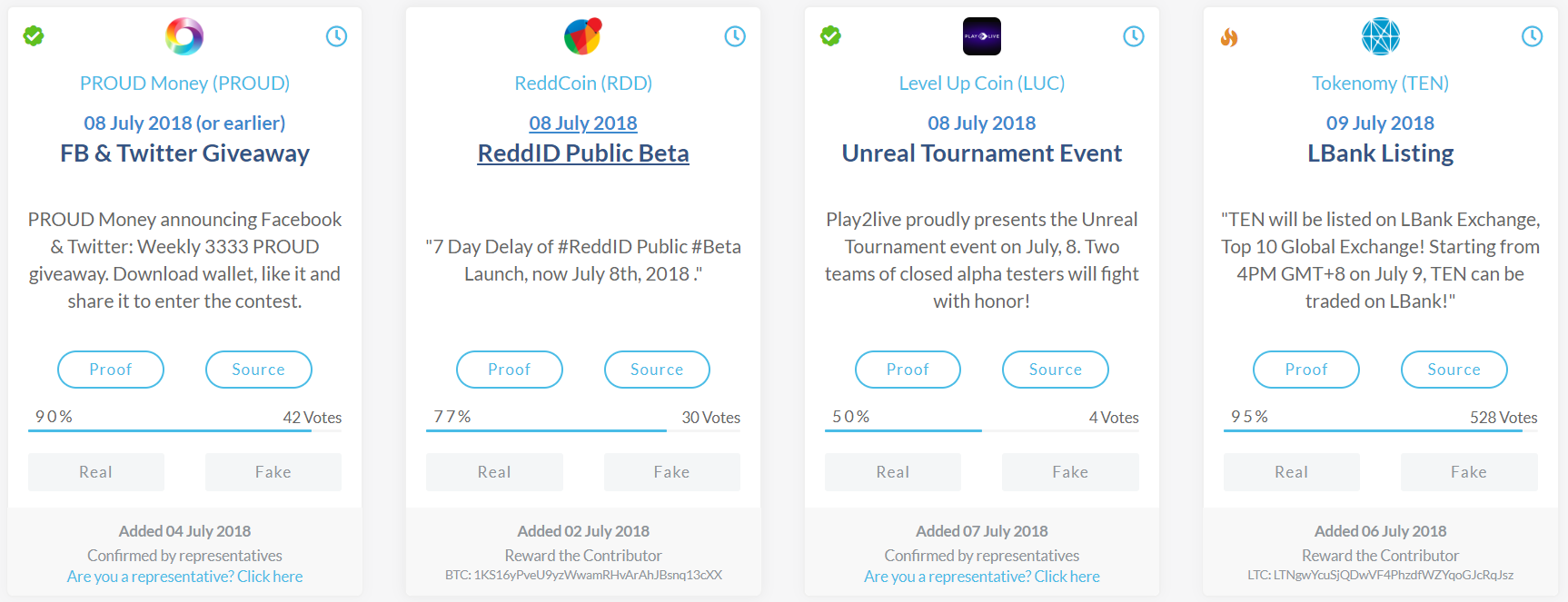Image resolution: width=1568 pixels, height=602 pixels.
Task: Click the ReddCoin logo icon
Action: tap(583, 36)
